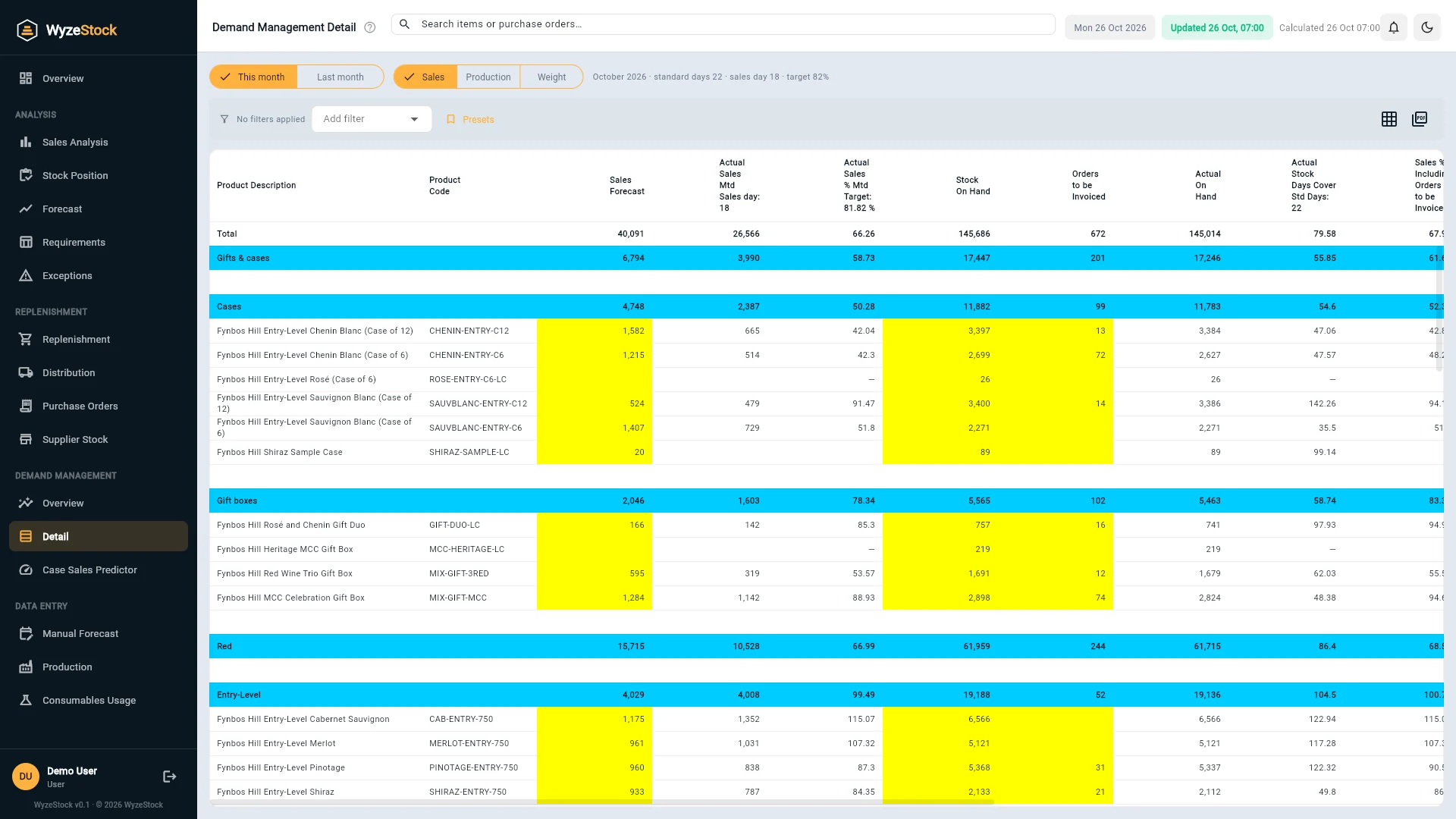Collapse the Gifts & cases group row
This screenshot has height=819, width=1456.
[827, 258]
